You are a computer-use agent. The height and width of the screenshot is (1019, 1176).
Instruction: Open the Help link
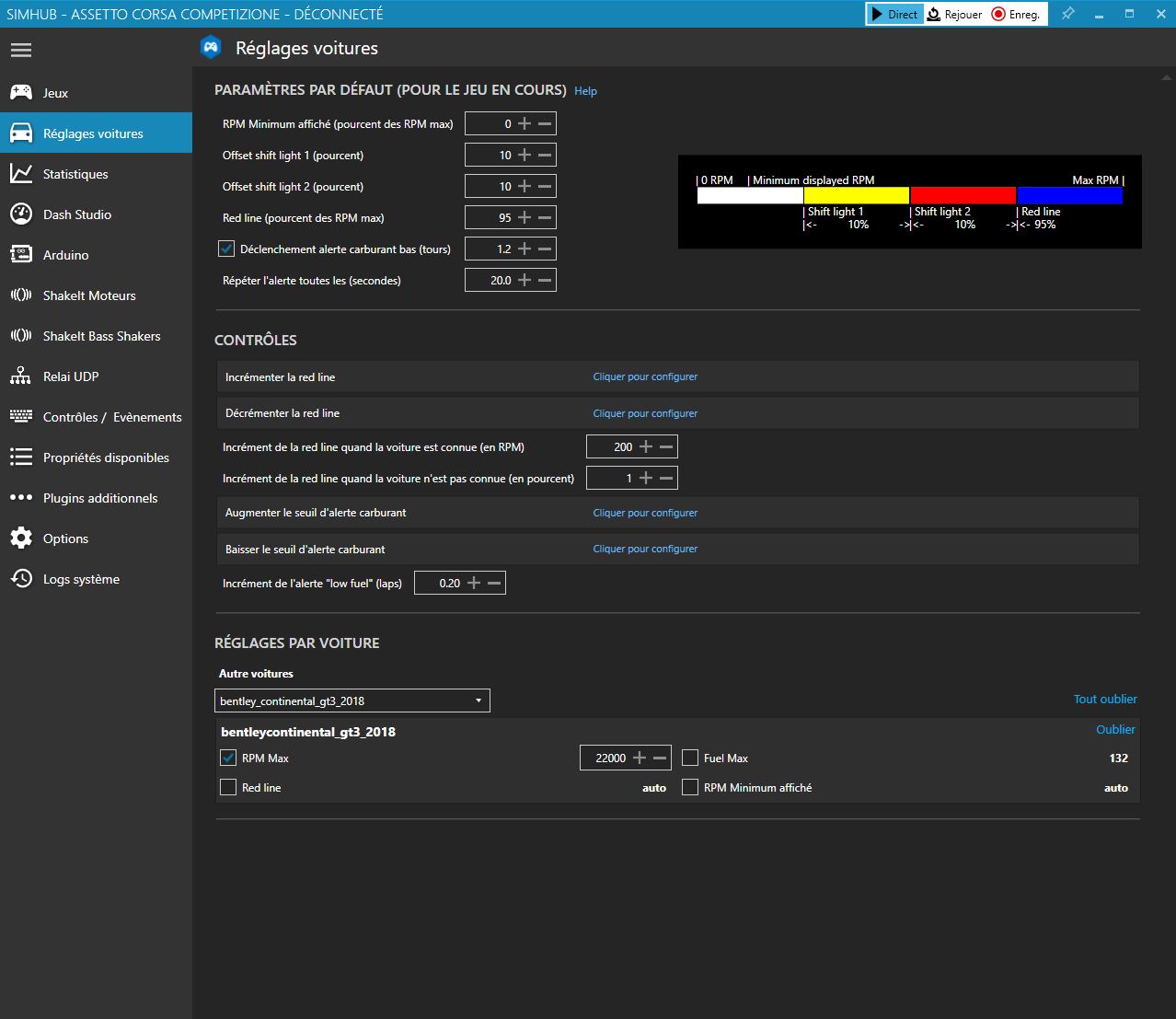pyautogui.click(x=585, y=91)
